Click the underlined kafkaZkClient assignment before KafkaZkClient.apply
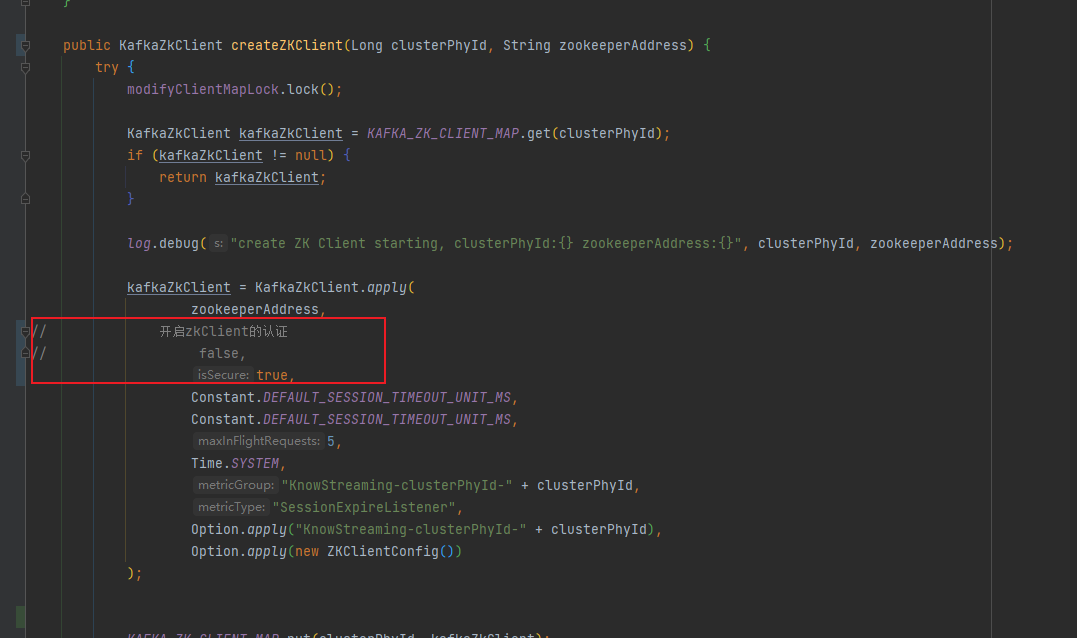 click(178, 287)
